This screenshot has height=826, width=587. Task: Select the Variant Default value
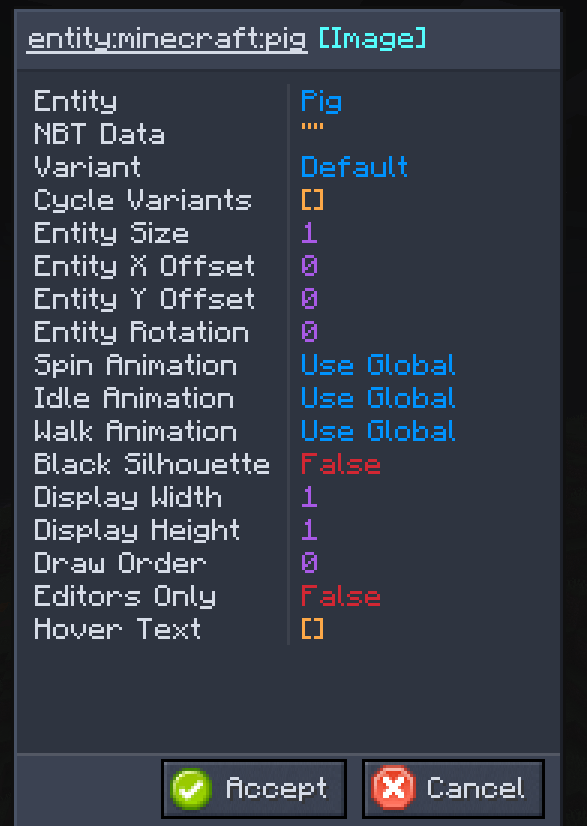tap(354, 167)
